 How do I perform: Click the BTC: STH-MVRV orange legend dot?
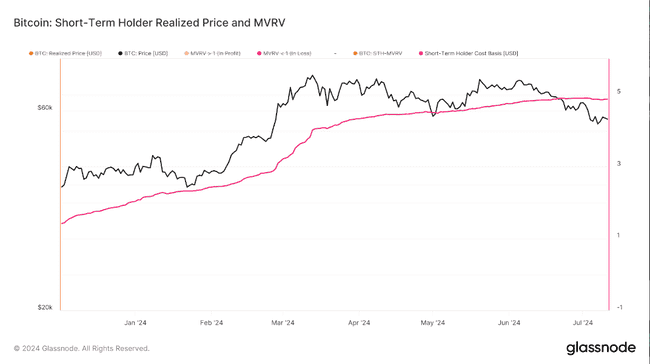tap(355, 53)
